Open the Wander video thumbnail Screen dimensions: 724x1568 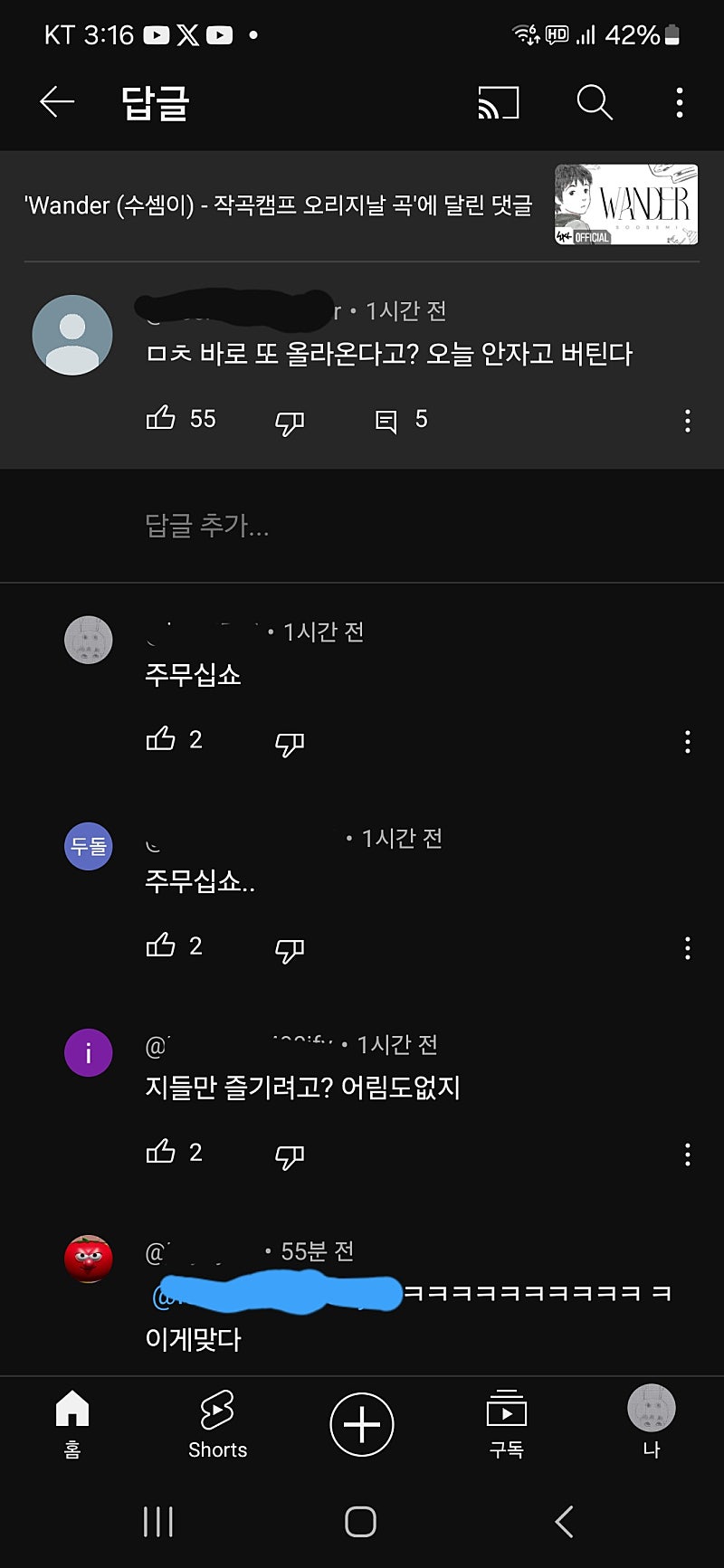tap(625, 205)
